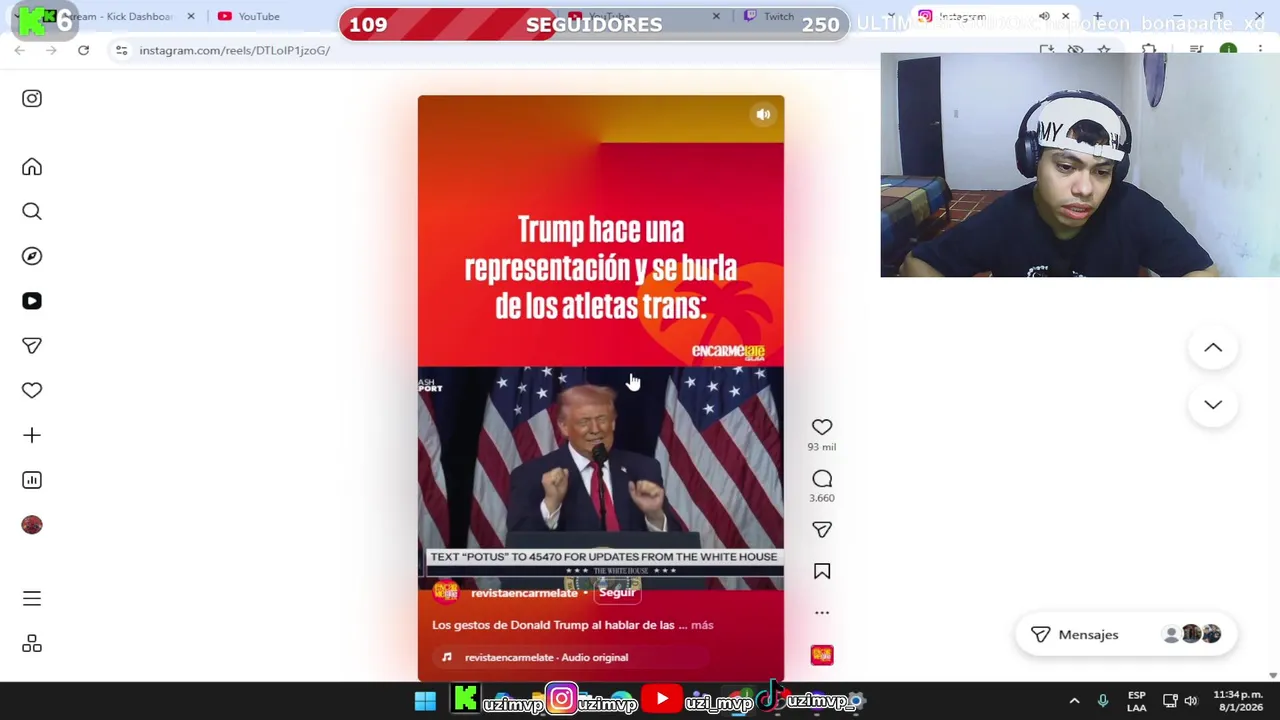
Task: Click the microphone tray icon
Action: [1103, 701]
